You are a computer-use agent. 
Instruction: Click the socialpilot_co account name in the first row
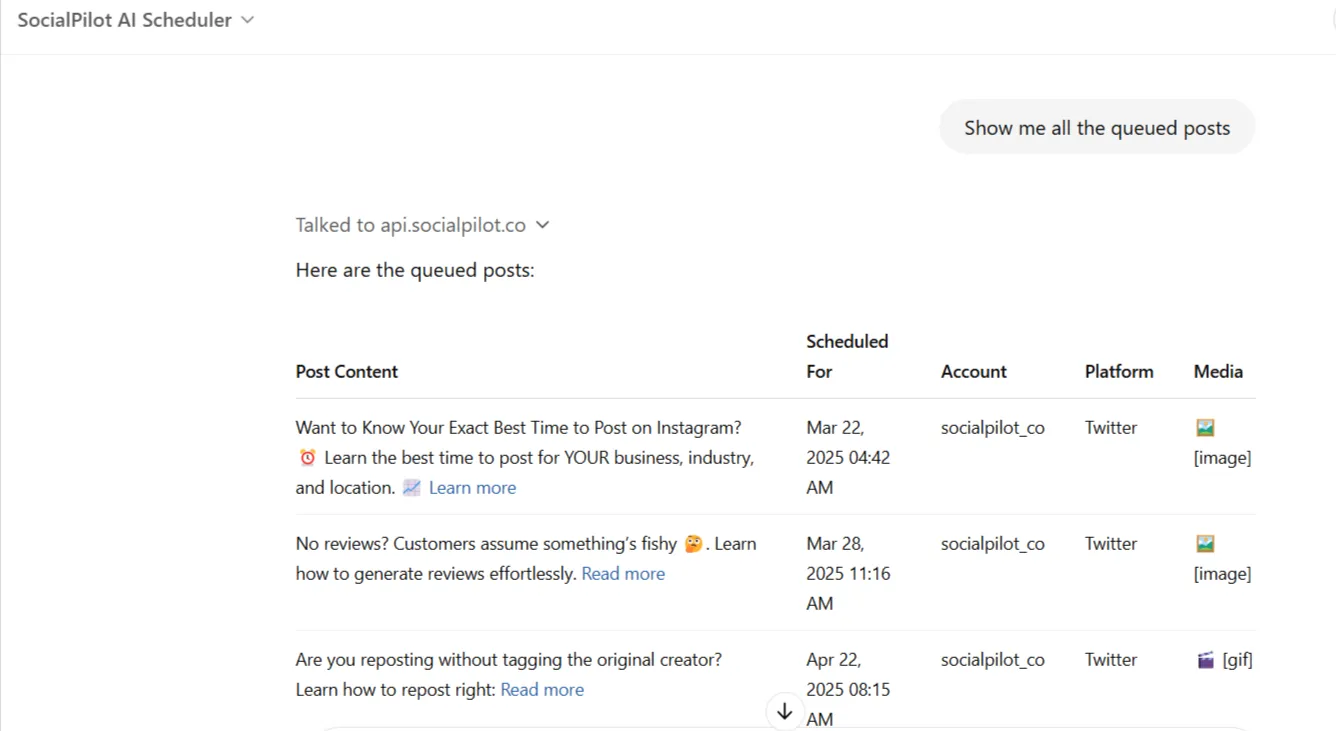click(x=992, y=427)
